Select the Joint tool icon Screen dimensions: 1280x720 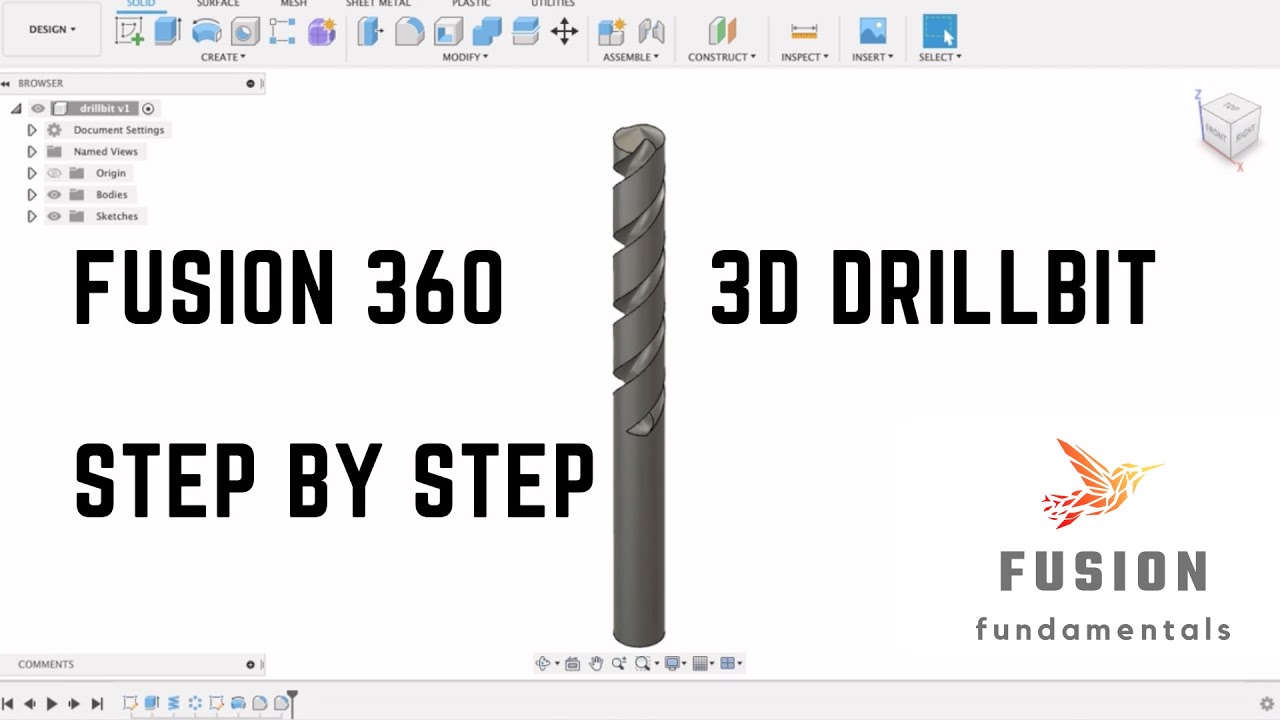(651, 31)
